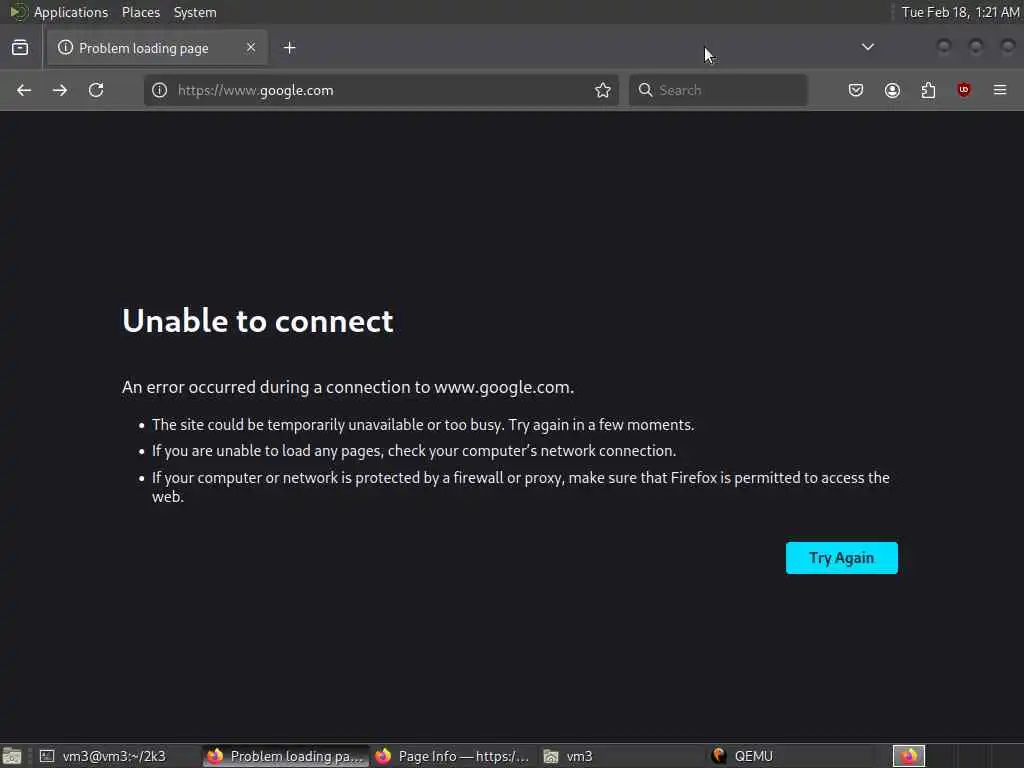Screen dimensions: 1024x768
Task: Bookmark this page with the star icon
Action: tap(603, 90)
